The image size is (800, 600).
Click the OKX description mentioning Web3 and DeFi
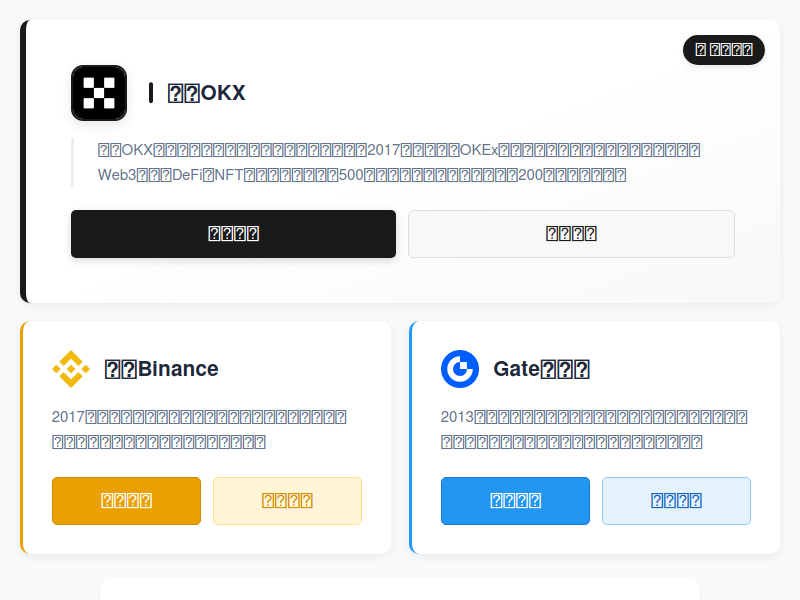tap(398, 162)
